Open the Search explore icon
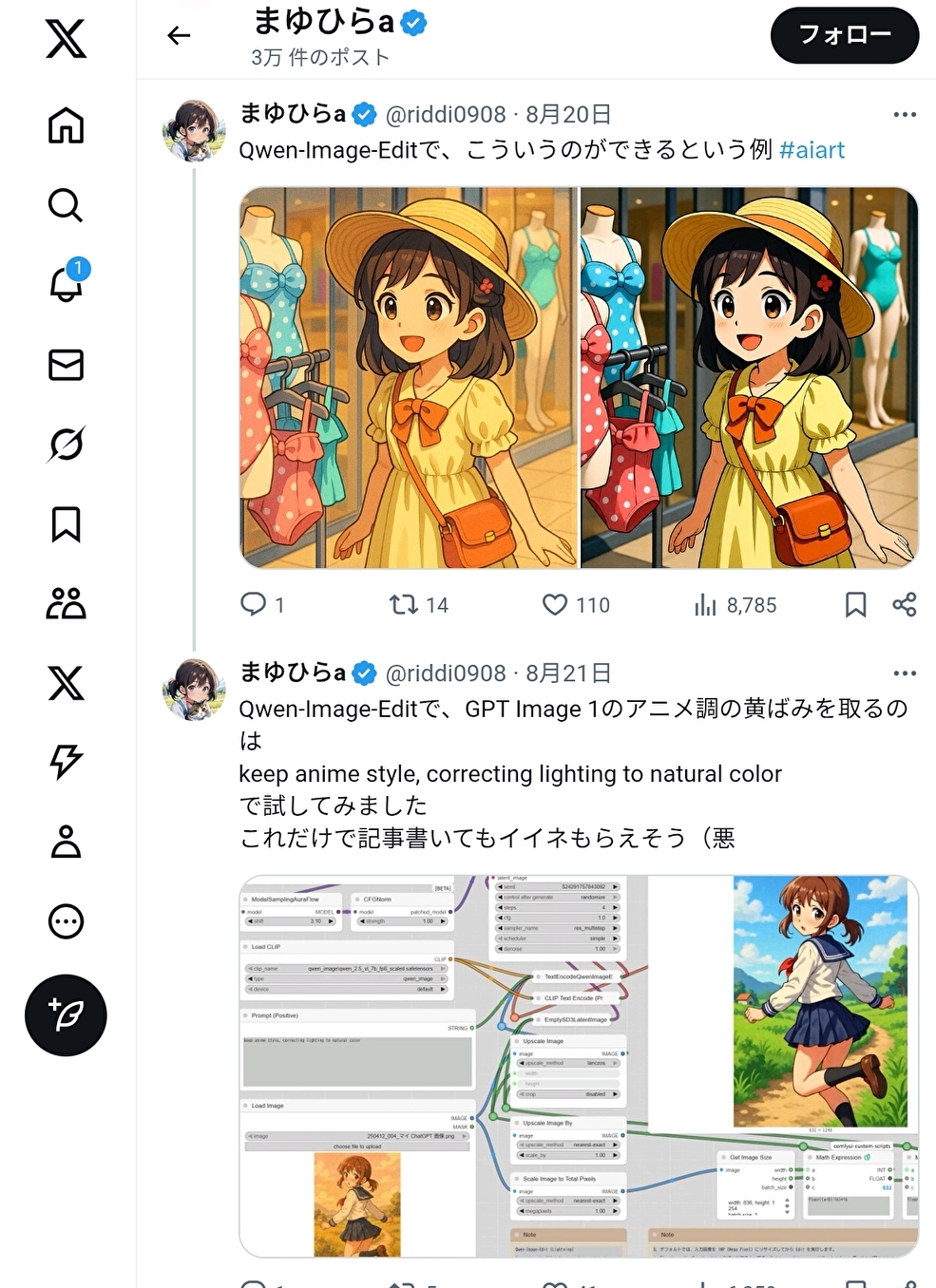 66,204
